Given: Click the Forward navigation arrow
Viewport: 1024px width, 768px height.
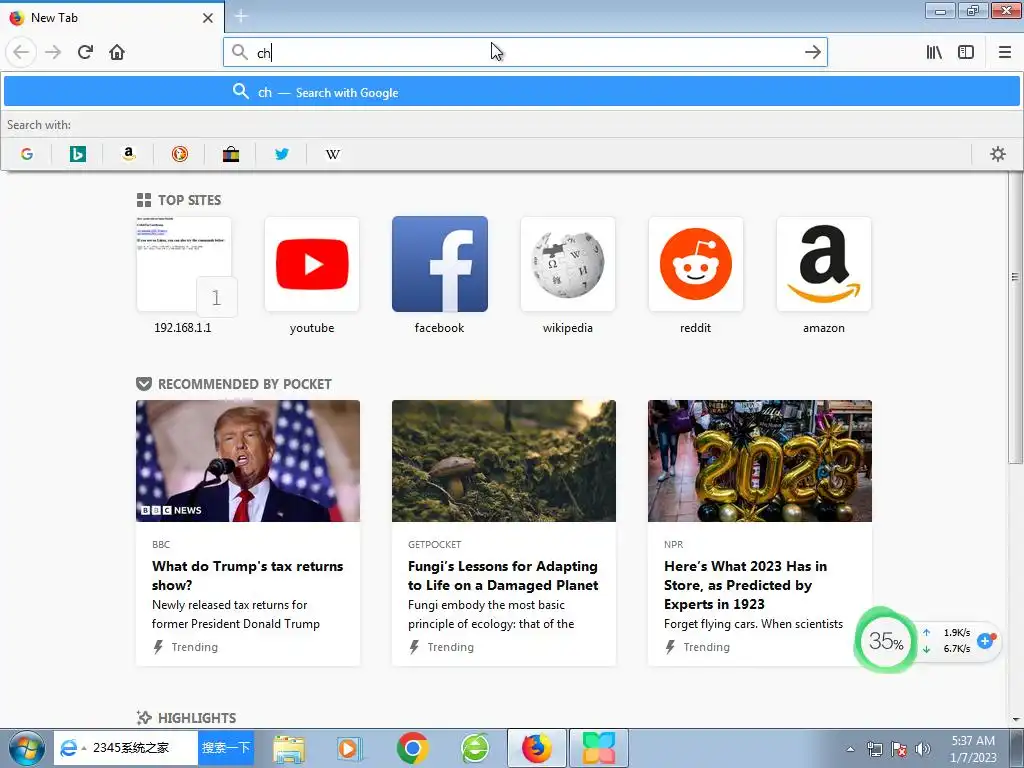Looking at the screenshot, I should click(53, 52).
